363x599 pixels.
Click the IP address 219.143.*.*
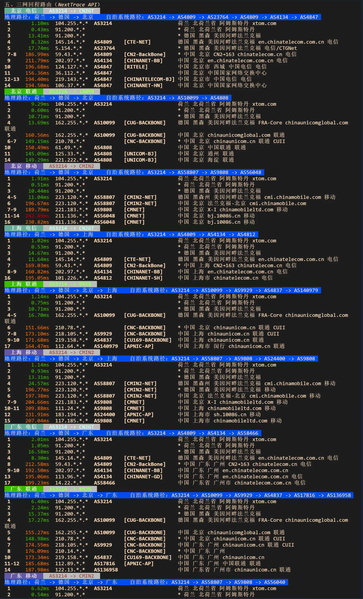click(71, 79)
